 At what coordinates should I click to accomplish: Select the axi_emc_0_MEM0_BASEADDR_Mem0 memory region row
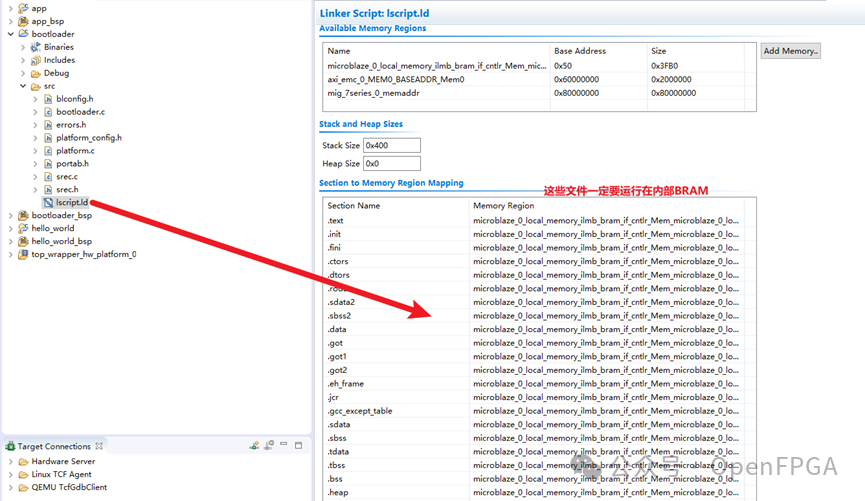539,79
